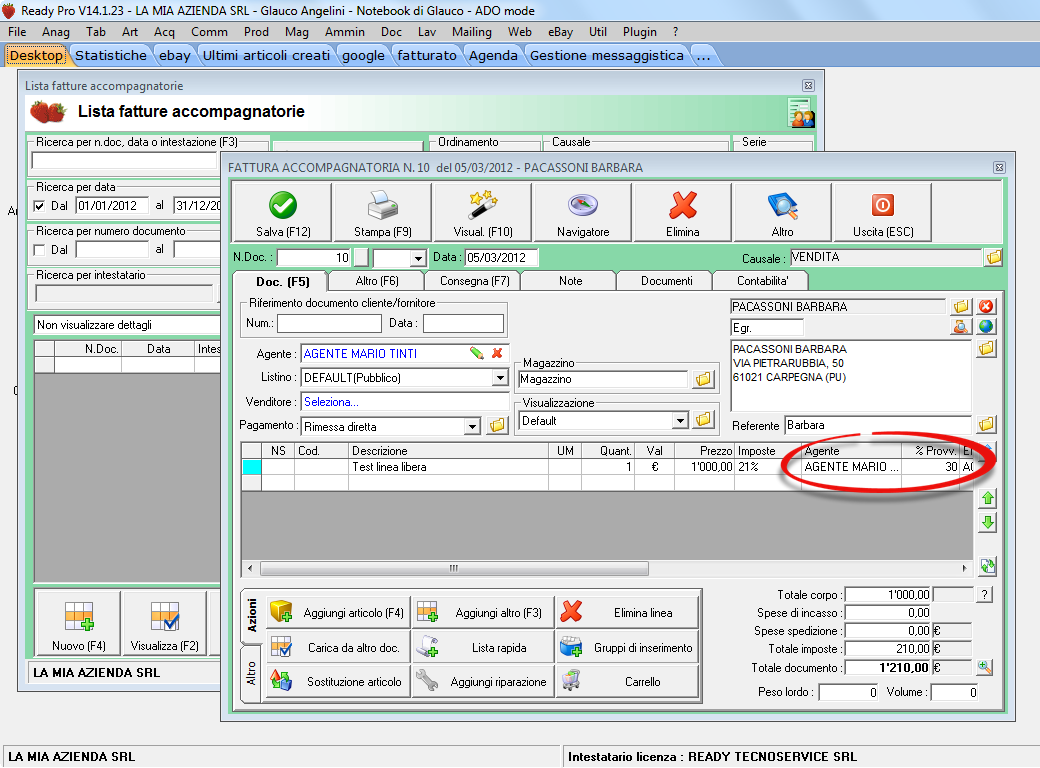
Task: Click the Referente input field
Action: pyautogui.click(x=877, y=425)
